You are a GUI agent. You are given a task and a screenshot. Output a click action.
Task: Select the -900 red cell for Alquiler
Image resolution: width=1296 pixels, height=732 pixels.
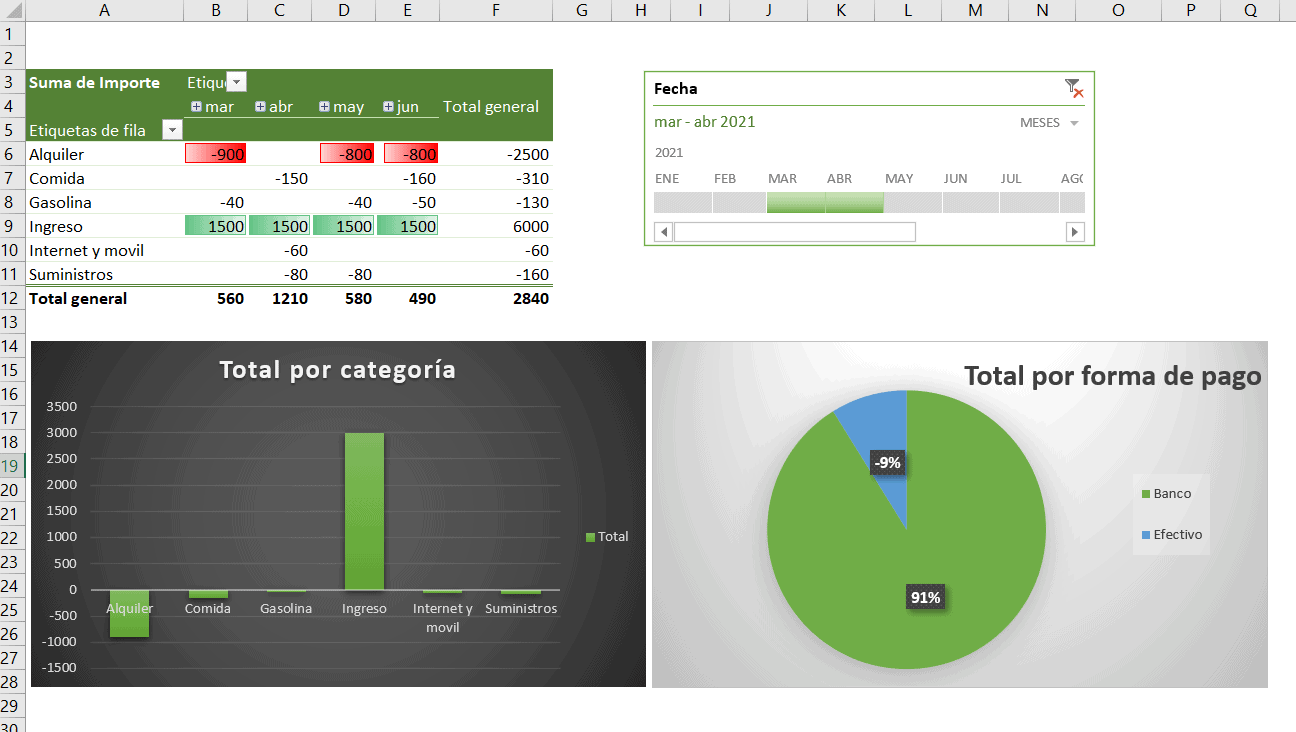tap(215, 154)
